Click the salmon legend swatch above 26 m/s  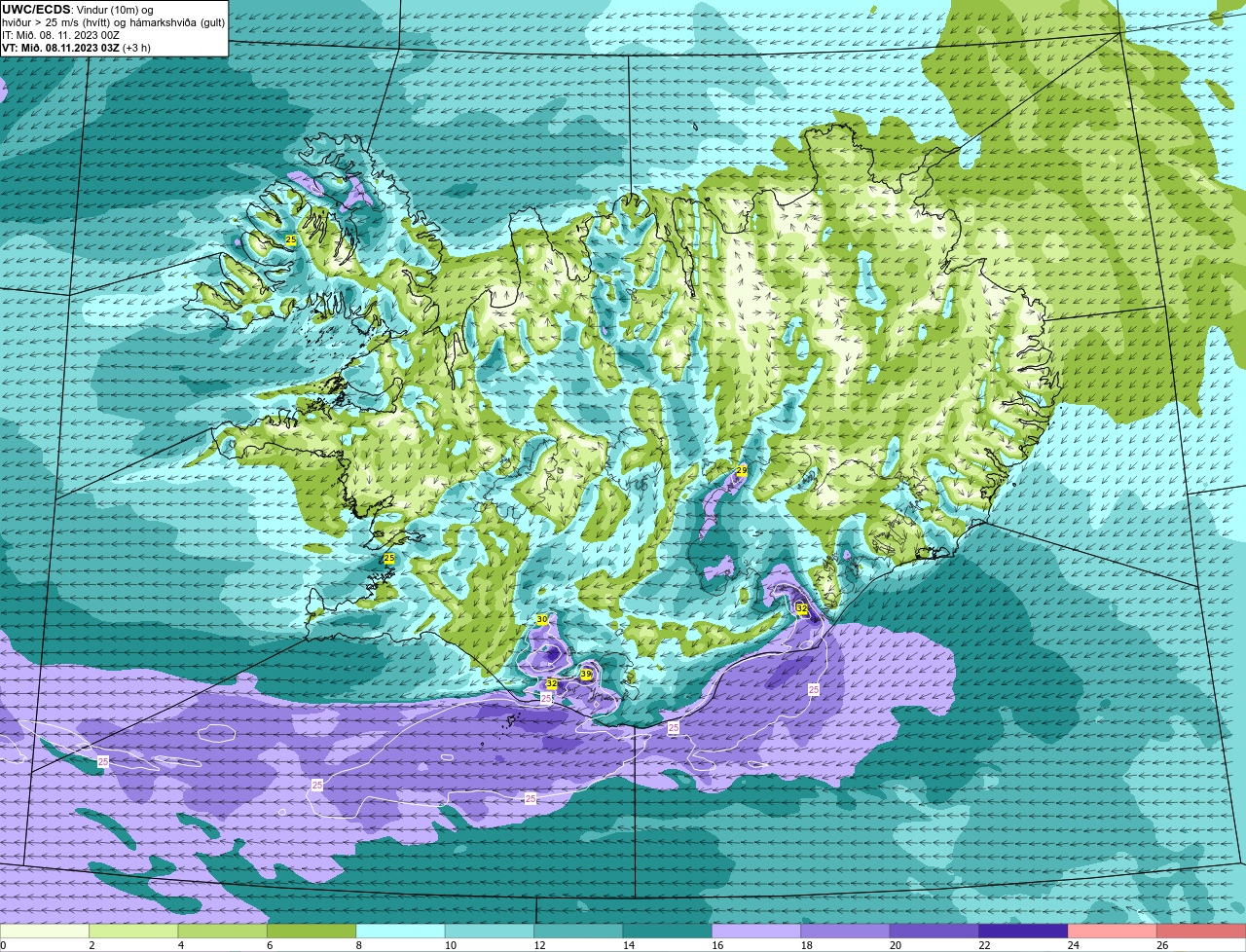point(1201,931)
